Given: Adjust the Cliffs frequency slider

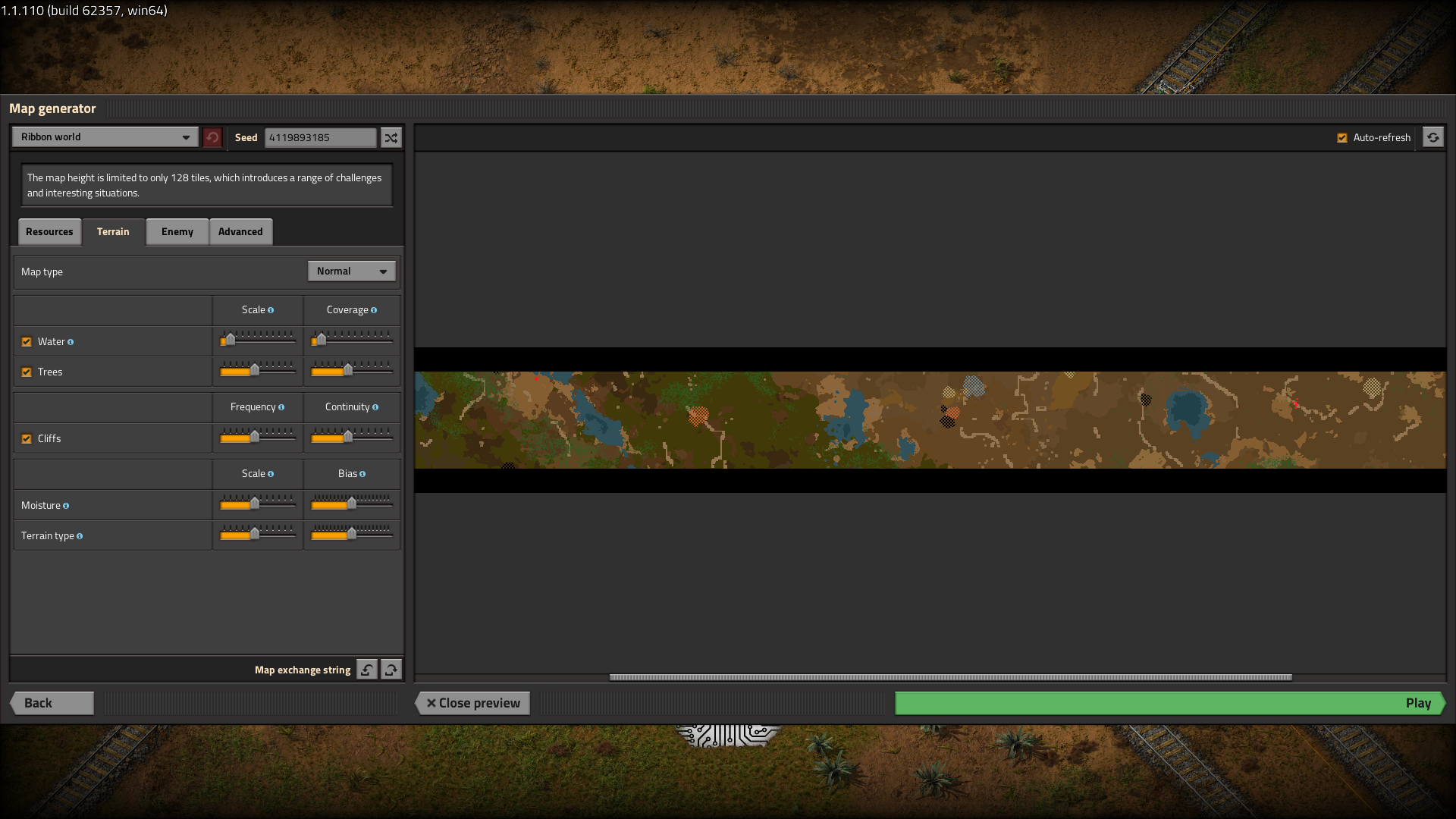Looking at the screenshot, I should [x=258, y=437].
